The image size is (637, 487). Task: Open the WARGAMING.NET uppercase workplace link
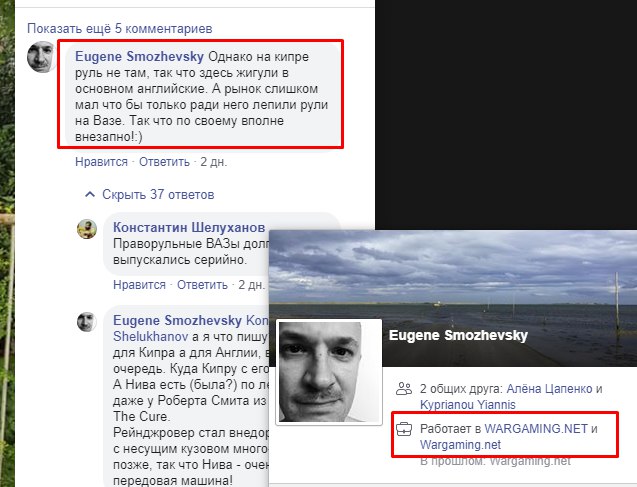click(536, 429)
